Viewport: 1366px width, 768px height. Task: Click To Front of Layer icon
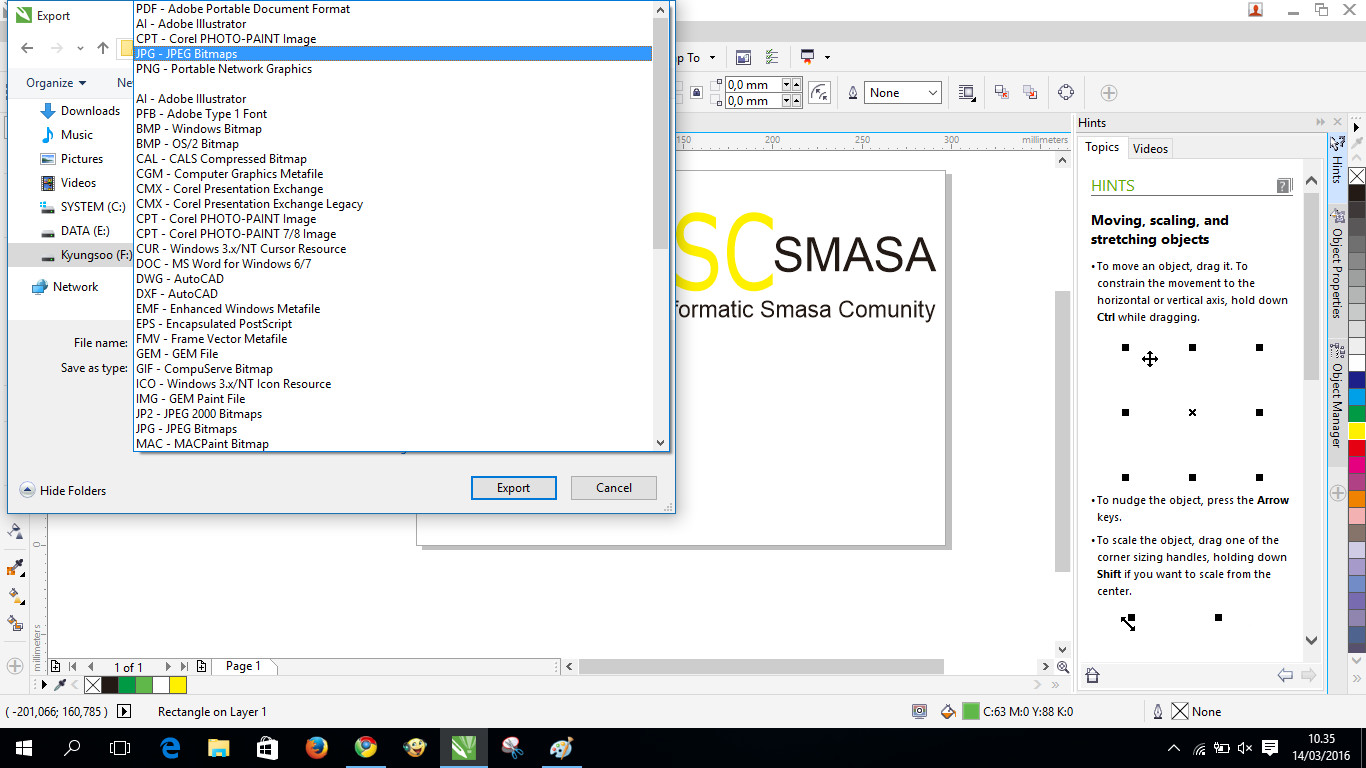point(1001,93)
